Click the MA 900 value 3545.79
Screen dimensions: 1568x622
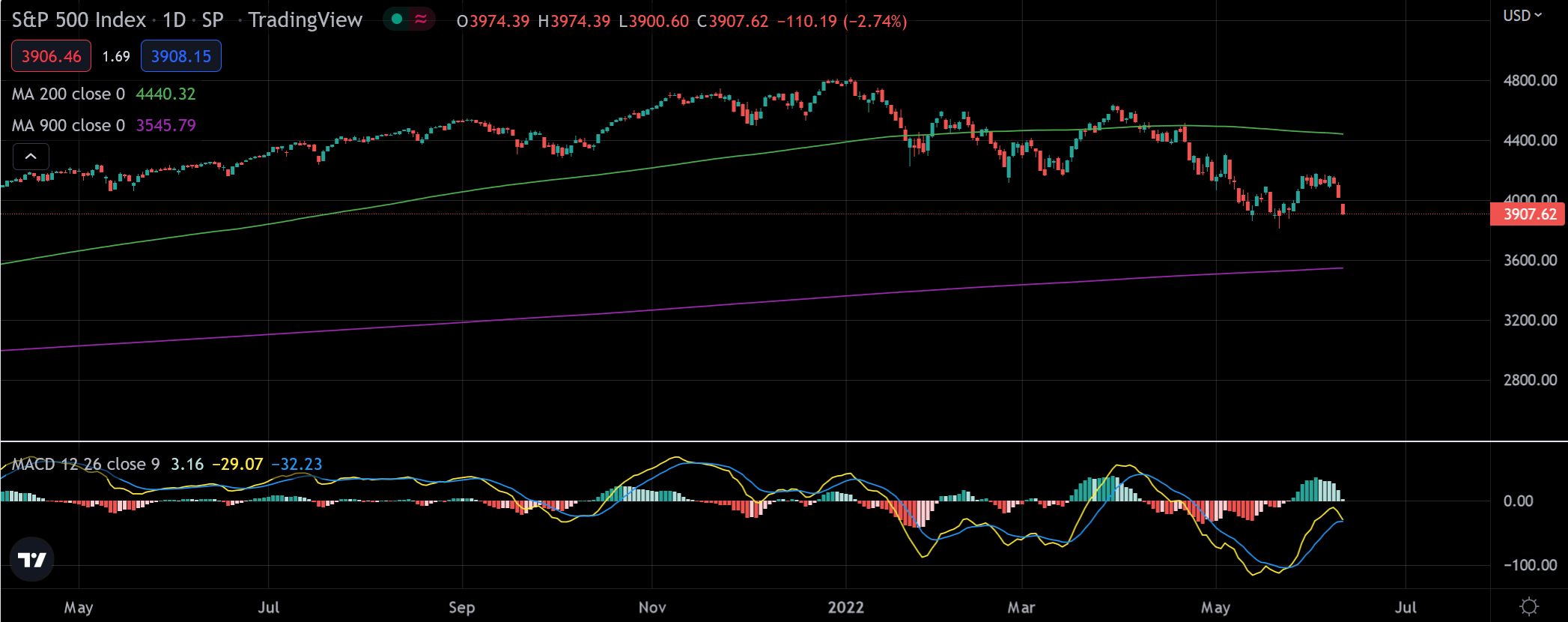coord(165,126)
